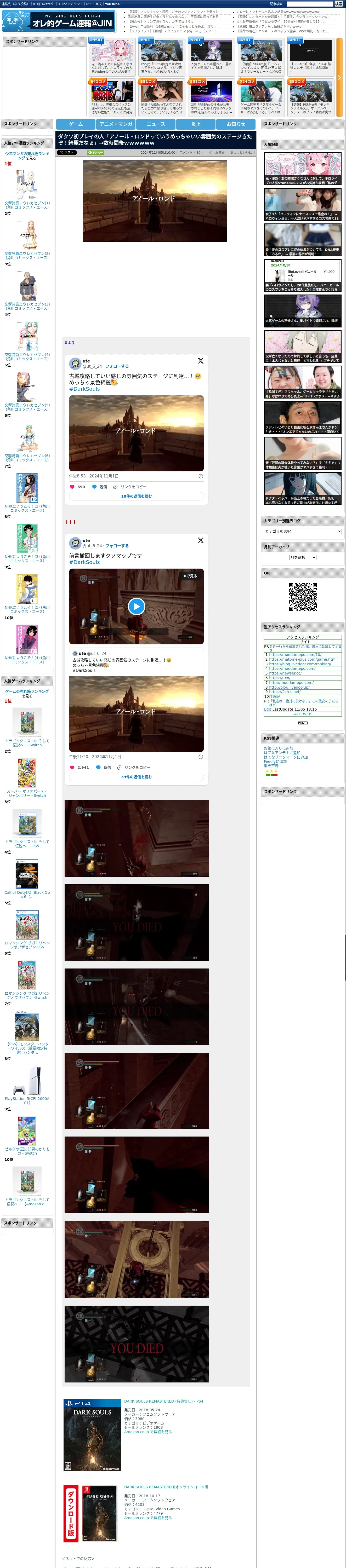Open the Call of Duty Black Ops 6 cover
This screenshot has height=1568, width=346.
click(27, 874)
